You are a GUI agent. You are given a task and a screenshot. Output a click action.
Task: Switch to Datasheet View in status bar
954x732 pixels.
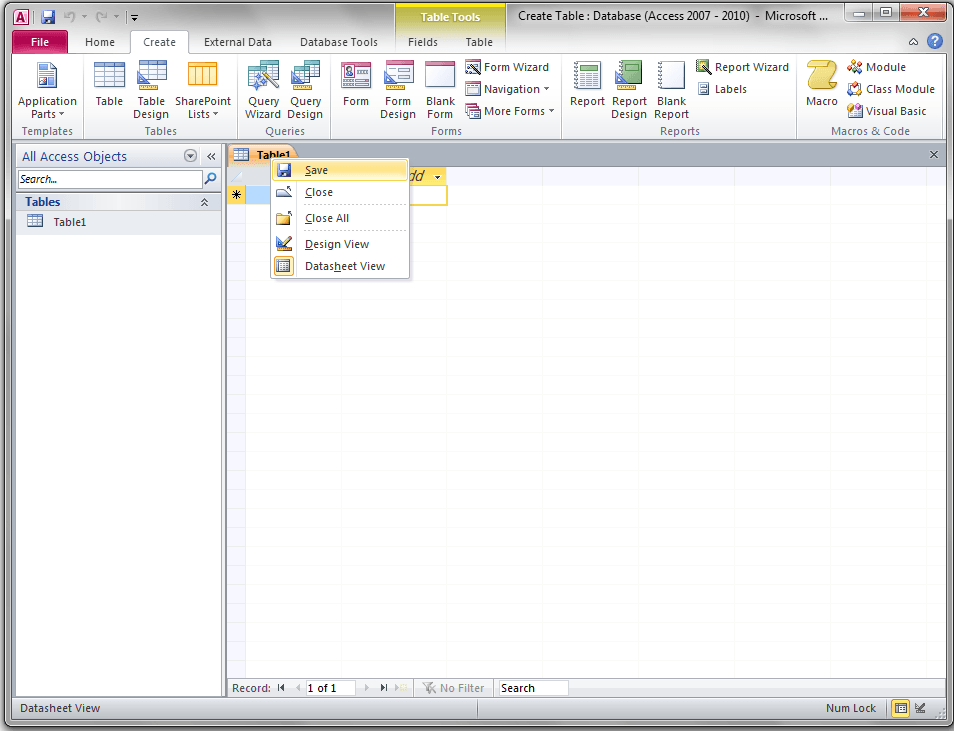click(x=901, y=708)
